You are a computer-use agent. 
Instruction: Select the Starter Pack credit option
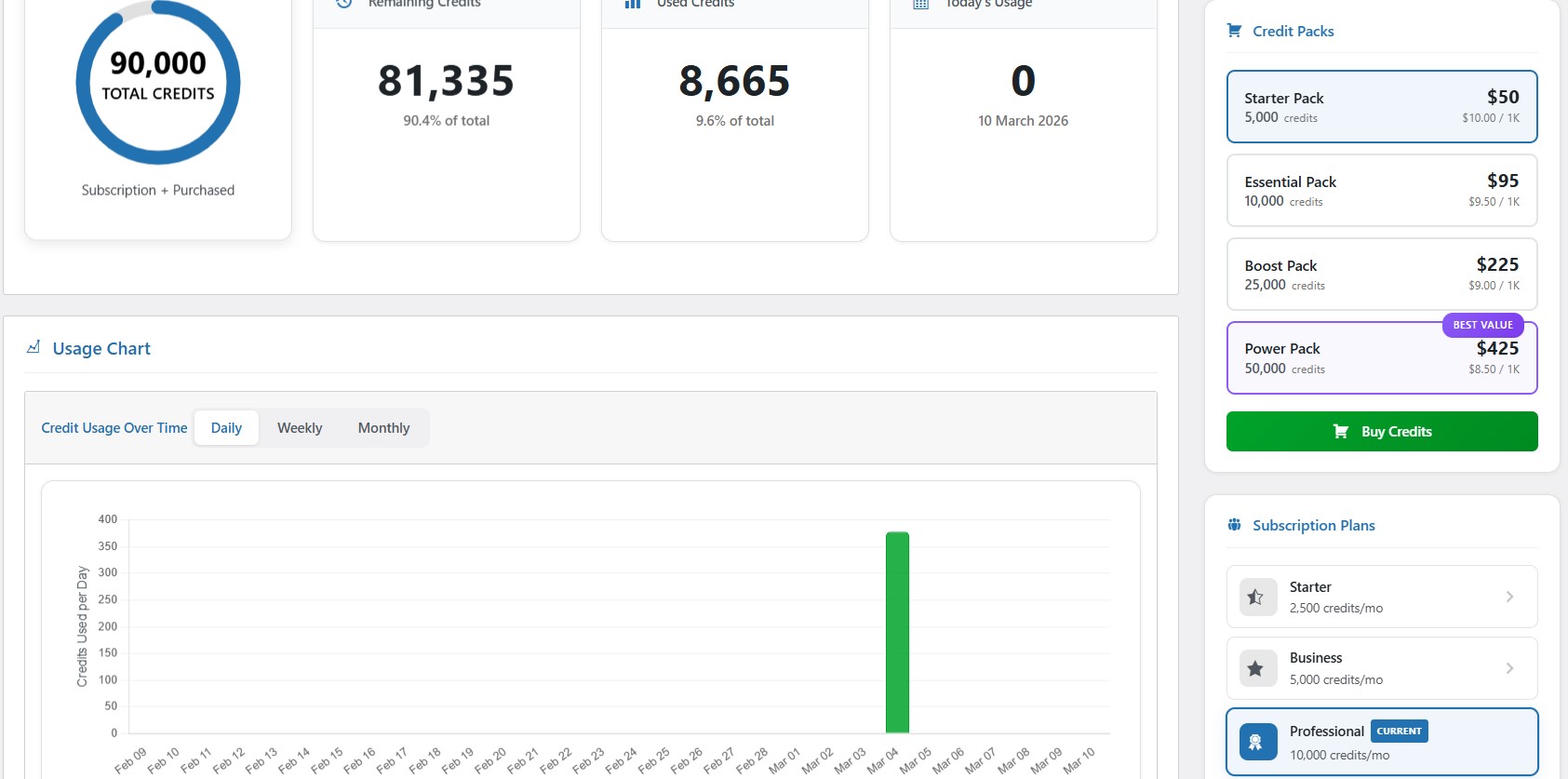[1382, 107]
